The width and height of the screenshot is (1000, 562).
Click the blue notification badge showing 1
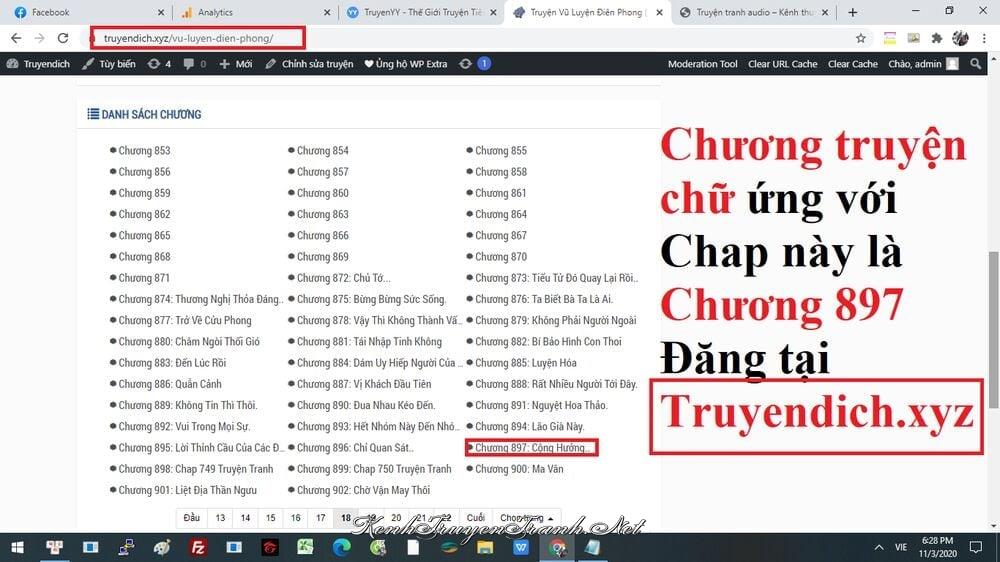pos(484,64)
